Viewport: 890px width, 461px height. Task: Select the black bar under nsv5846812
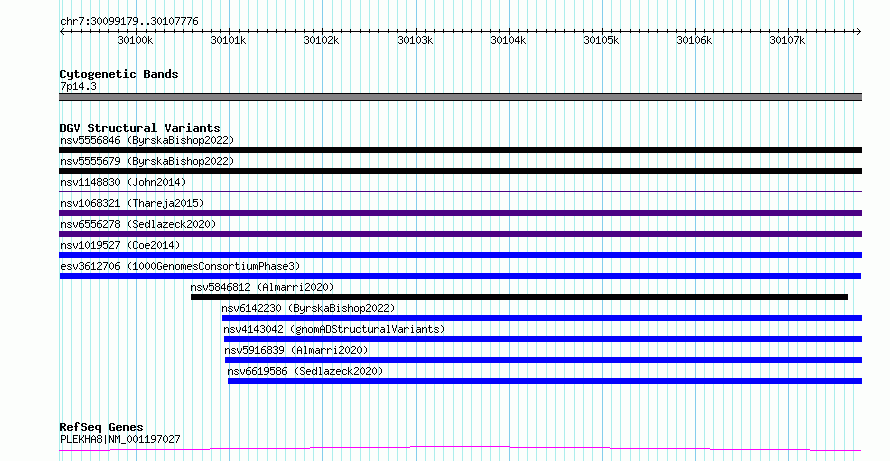[x=519, y=297]
